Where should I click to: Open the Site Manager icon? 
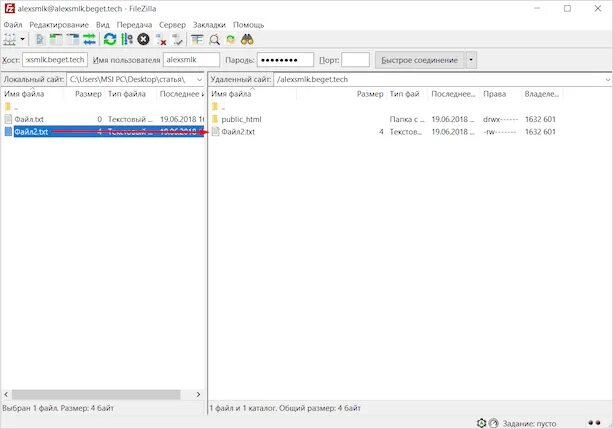pyautogui.click(x=9, y=39)
